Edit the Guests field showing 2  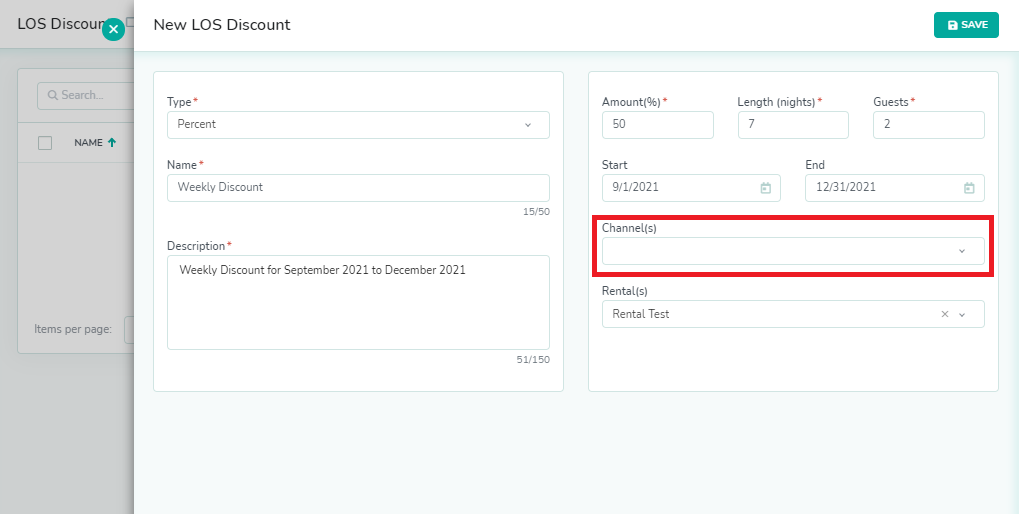(x=929, y=125)
